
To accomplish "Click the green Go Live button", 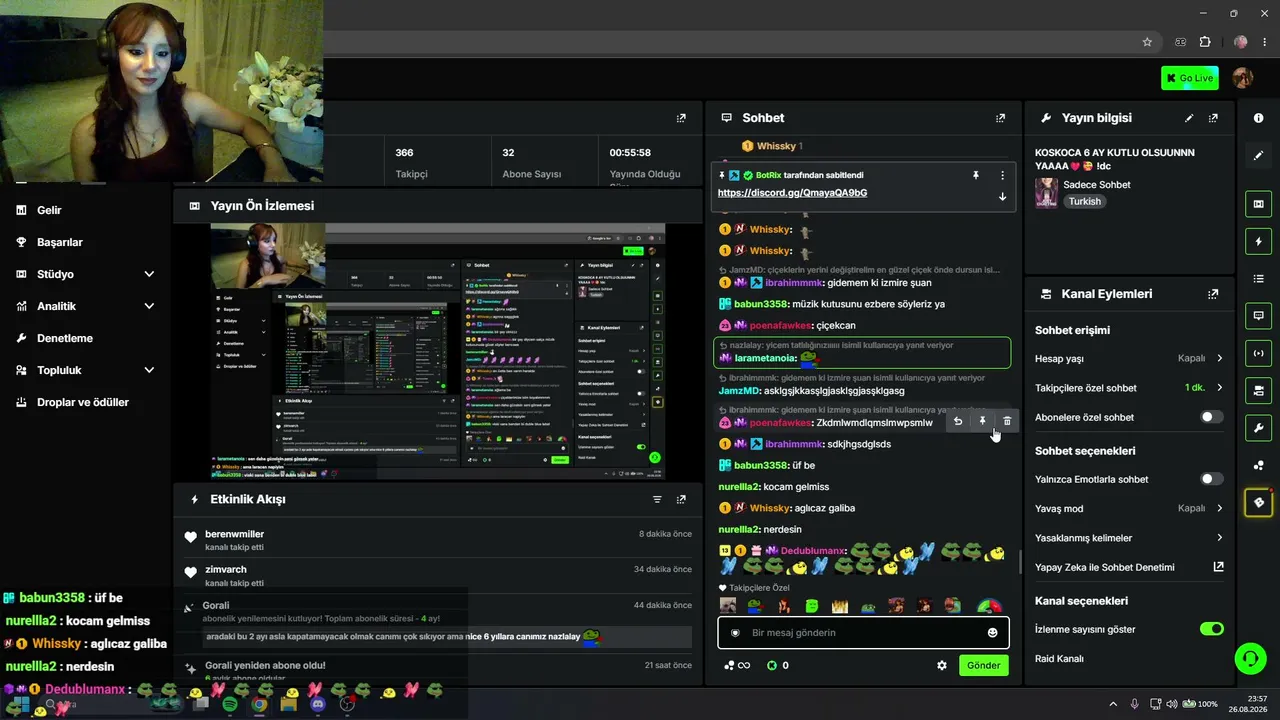I will click(x=1190, y=78).
